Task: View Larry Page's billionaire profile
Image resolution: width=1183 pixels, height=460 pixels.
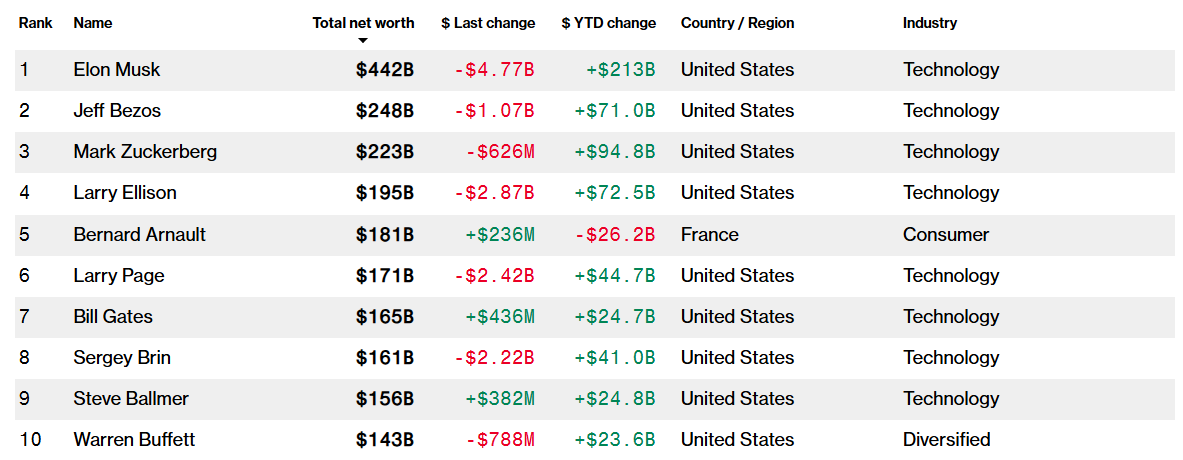Action: coord(119,276)
